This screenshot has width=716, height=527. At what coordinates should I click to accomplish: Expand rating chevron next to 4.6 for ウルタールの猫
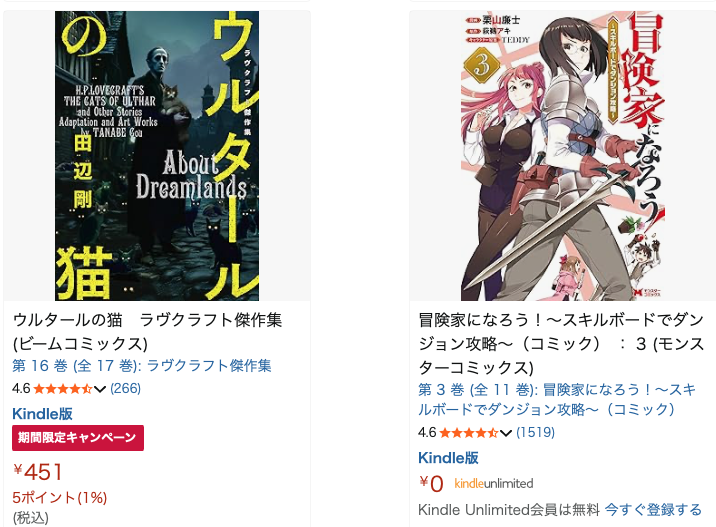tap(100, 389)
